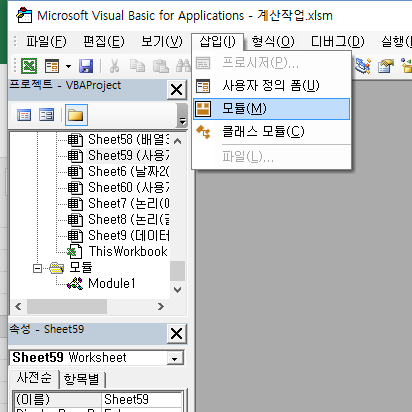This screenshot has width=412, height=412.
Task: Open the 보기(V) menu
Action: tap(162, 42)
